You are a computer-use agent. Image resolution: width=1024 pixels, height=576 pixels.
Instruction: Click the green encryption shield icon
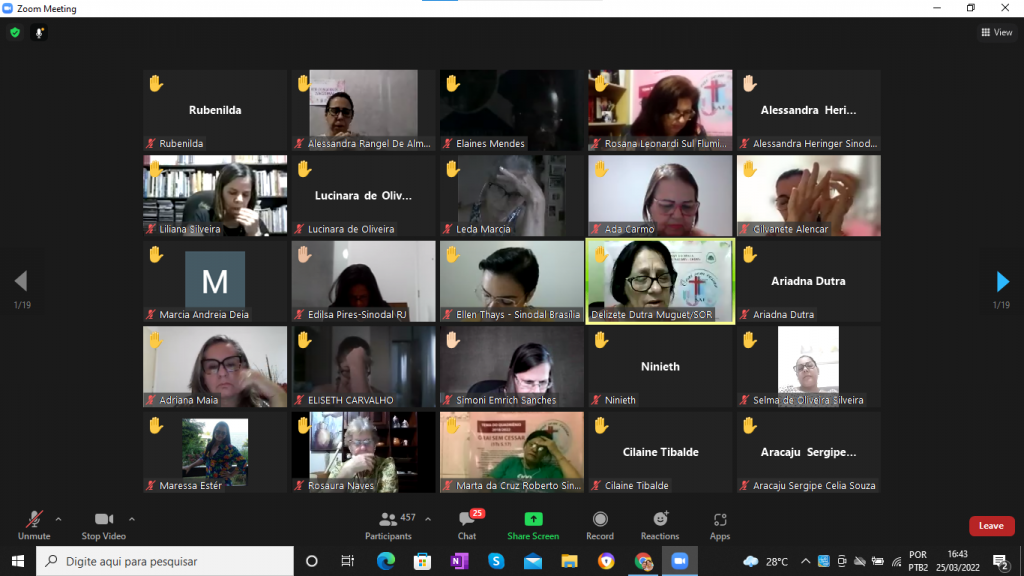coord(15,32)
